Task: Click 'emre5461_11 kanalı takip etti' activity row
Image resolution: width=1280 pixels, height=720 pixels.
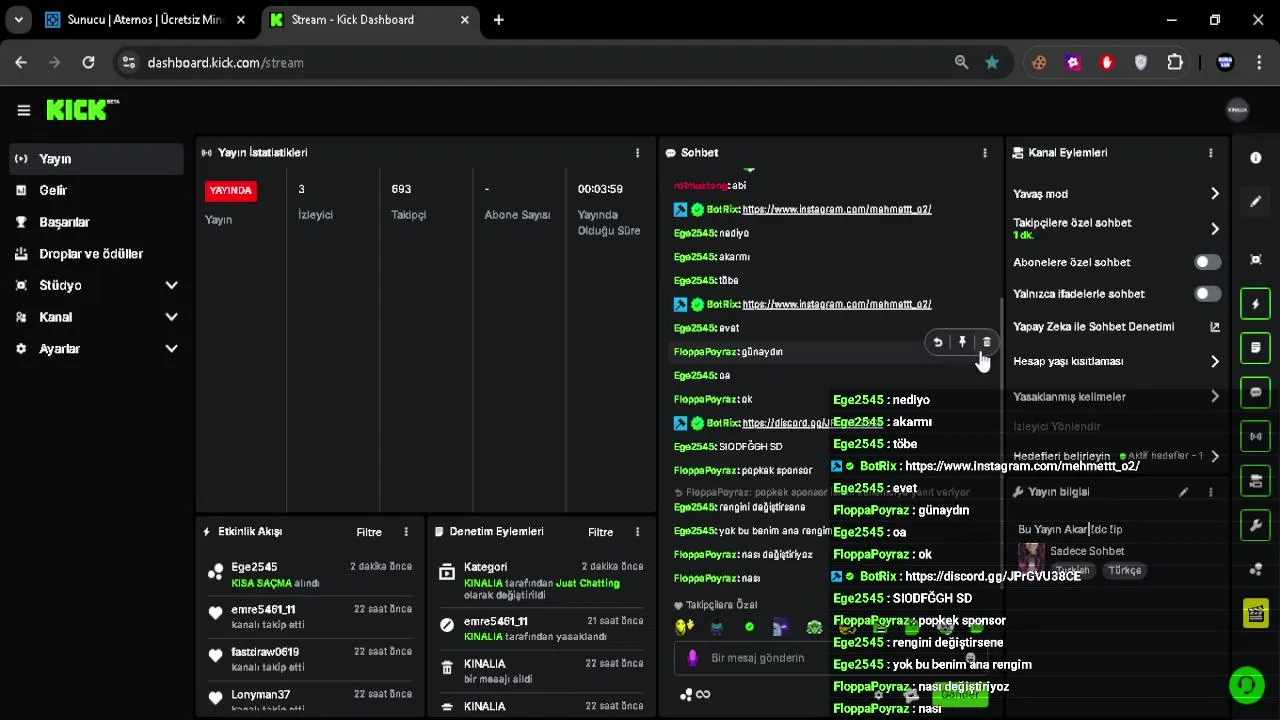Action: coord(311,617)
